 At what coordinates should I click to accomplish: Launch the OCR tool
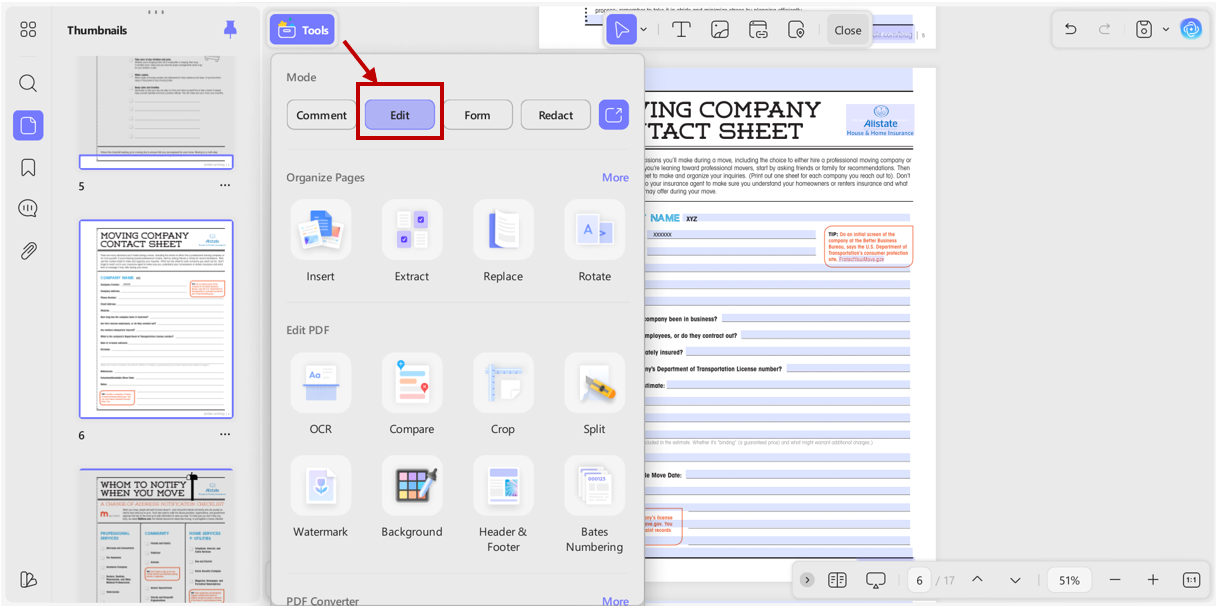(x=321, y=395)
